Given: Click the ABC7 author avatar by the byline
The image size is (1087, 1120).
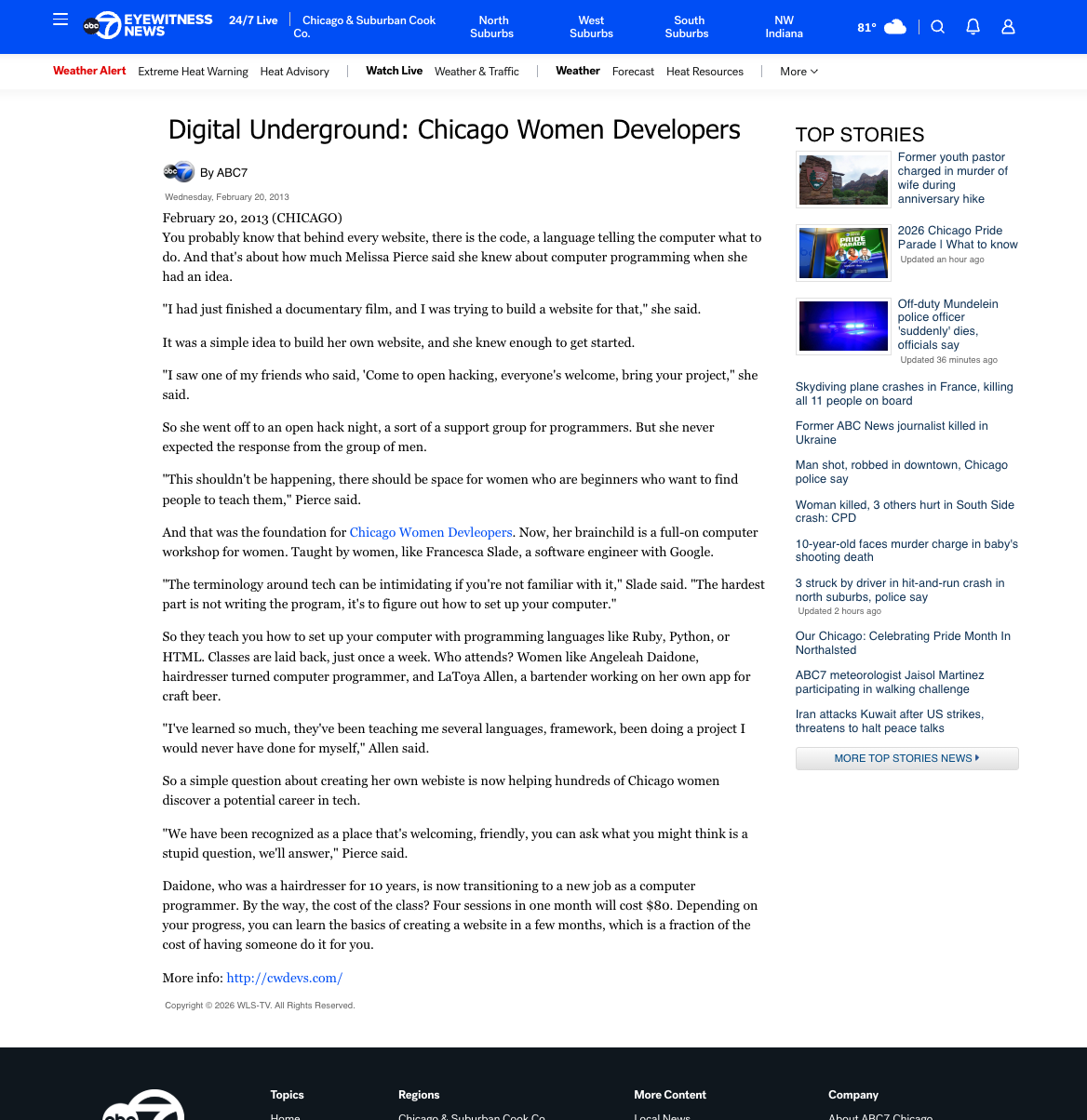Looking at the screenshot, I should [179, 172].
